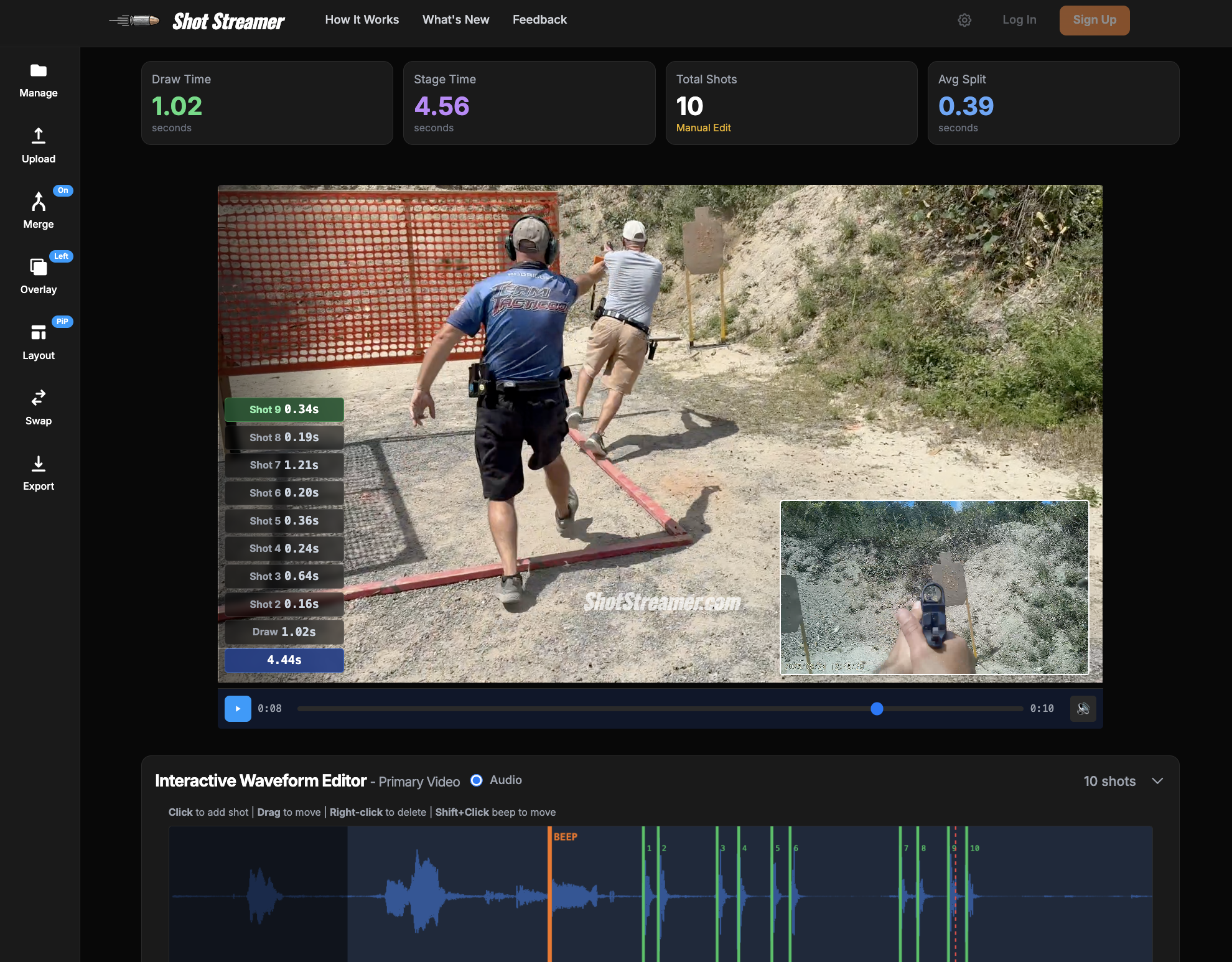The image size is (1232, 962).
Task: Open the Merge feature
Action: pos(39,210)
